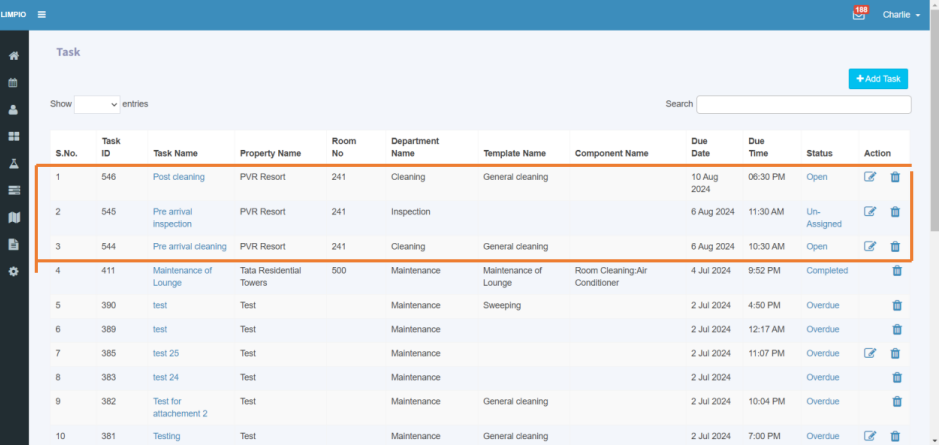
Task: Open the document icon in sidebar
Action: pyautogui.click(x=14, y=244)
